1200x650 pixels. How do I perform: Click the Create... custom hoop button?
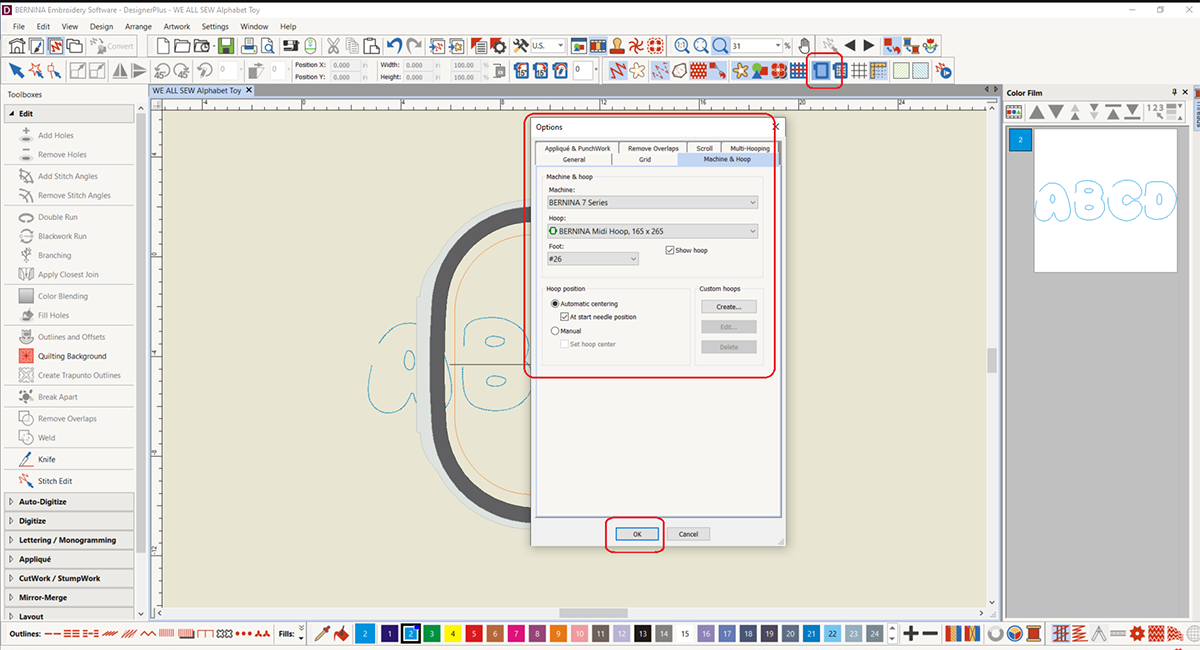(728, 307)
